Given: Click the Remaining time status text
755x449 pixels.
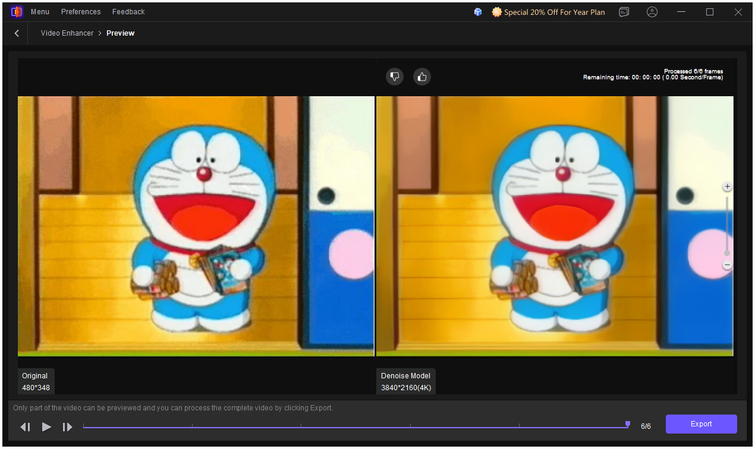Looking at the screenshot, I should pyautogui.click(x=653, y=78).
